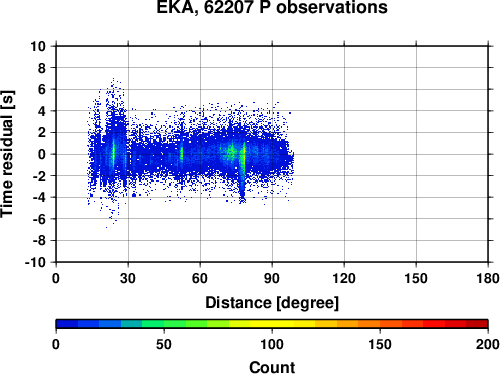Screen dimensions: 500x374
Task: Click the y-axis tick label '2'
Action: point(42,133)
